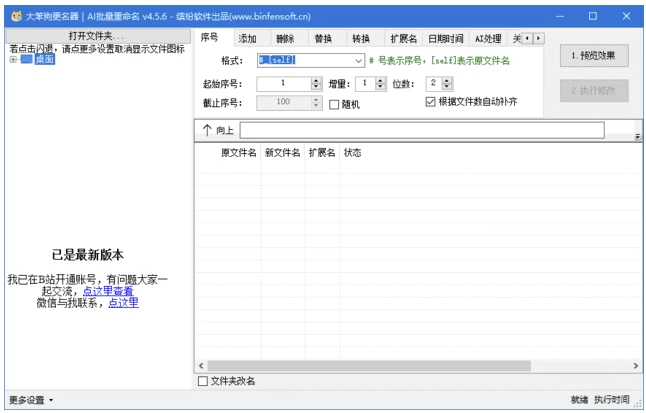
Task: Click the 向上 up arrow icon
Action: [x=207, y=130]
